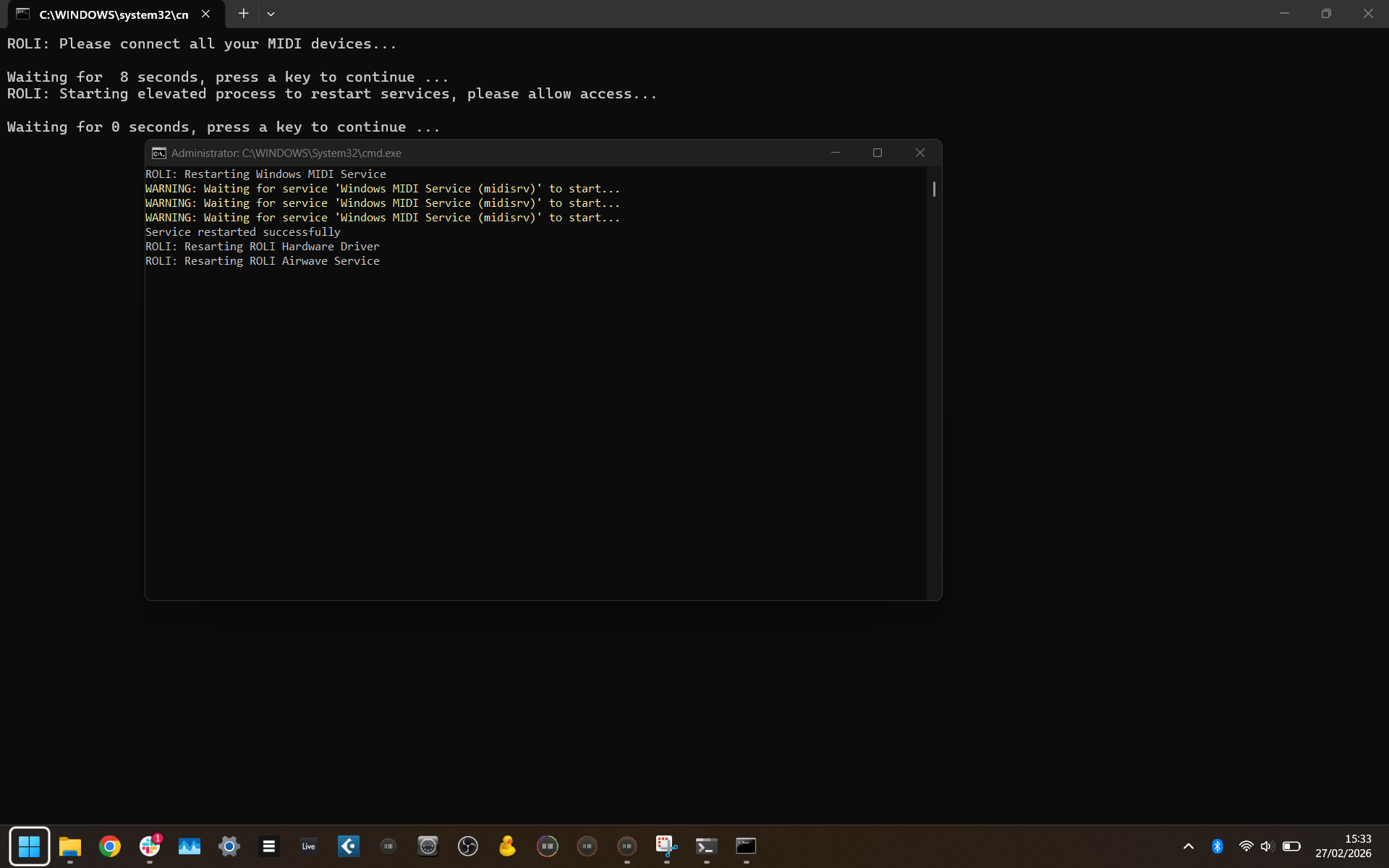The height and width of the screenshot is (868, 1389).
Task: Show hidden system tray icons
Action: (1188, 846)
